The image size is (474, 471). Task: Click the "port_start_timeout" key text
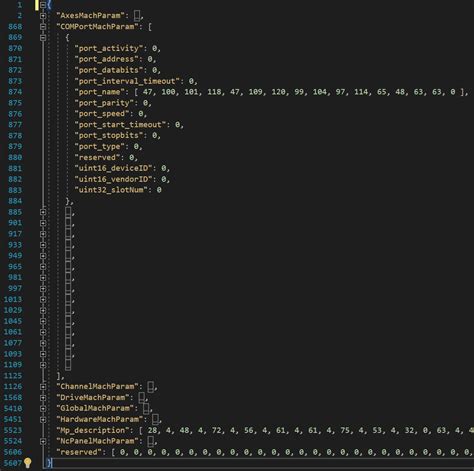tap(120, 125)
